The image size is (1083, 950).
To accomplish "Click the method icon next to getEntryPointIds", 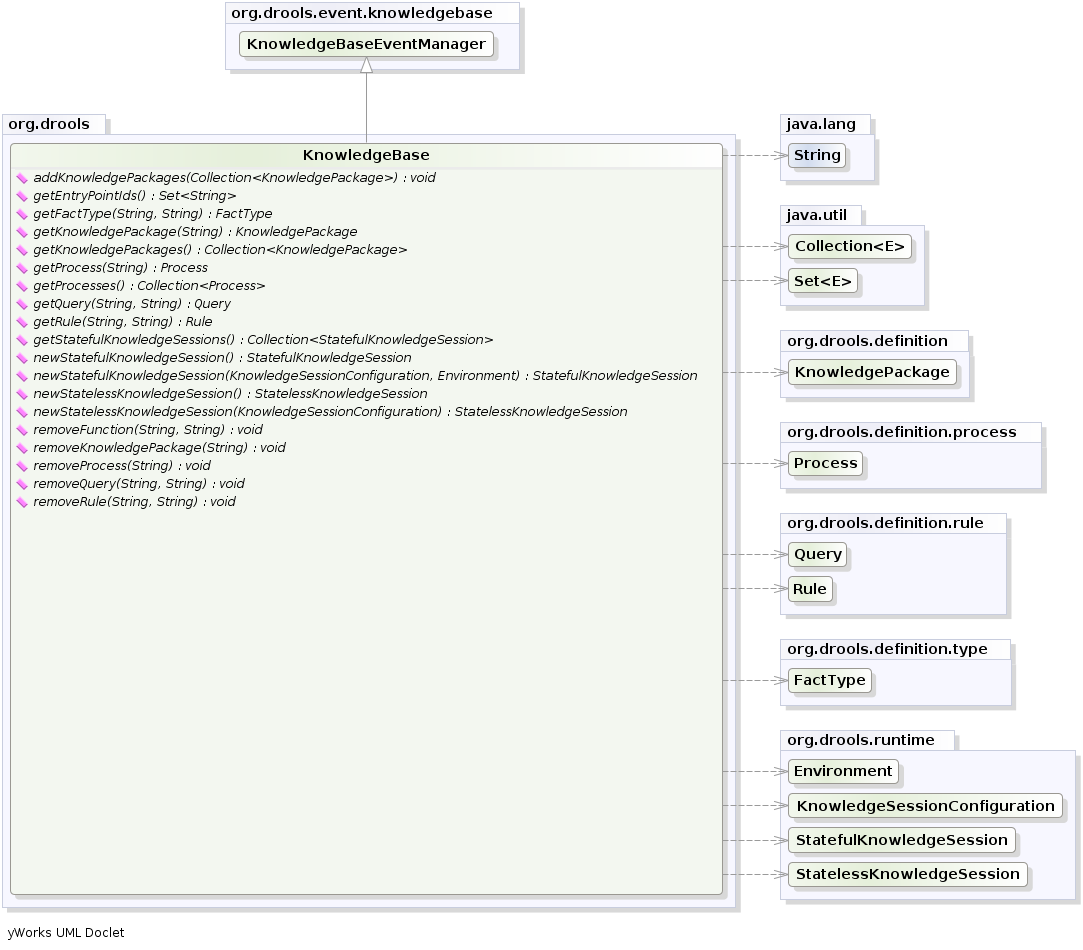I will 23,196.
